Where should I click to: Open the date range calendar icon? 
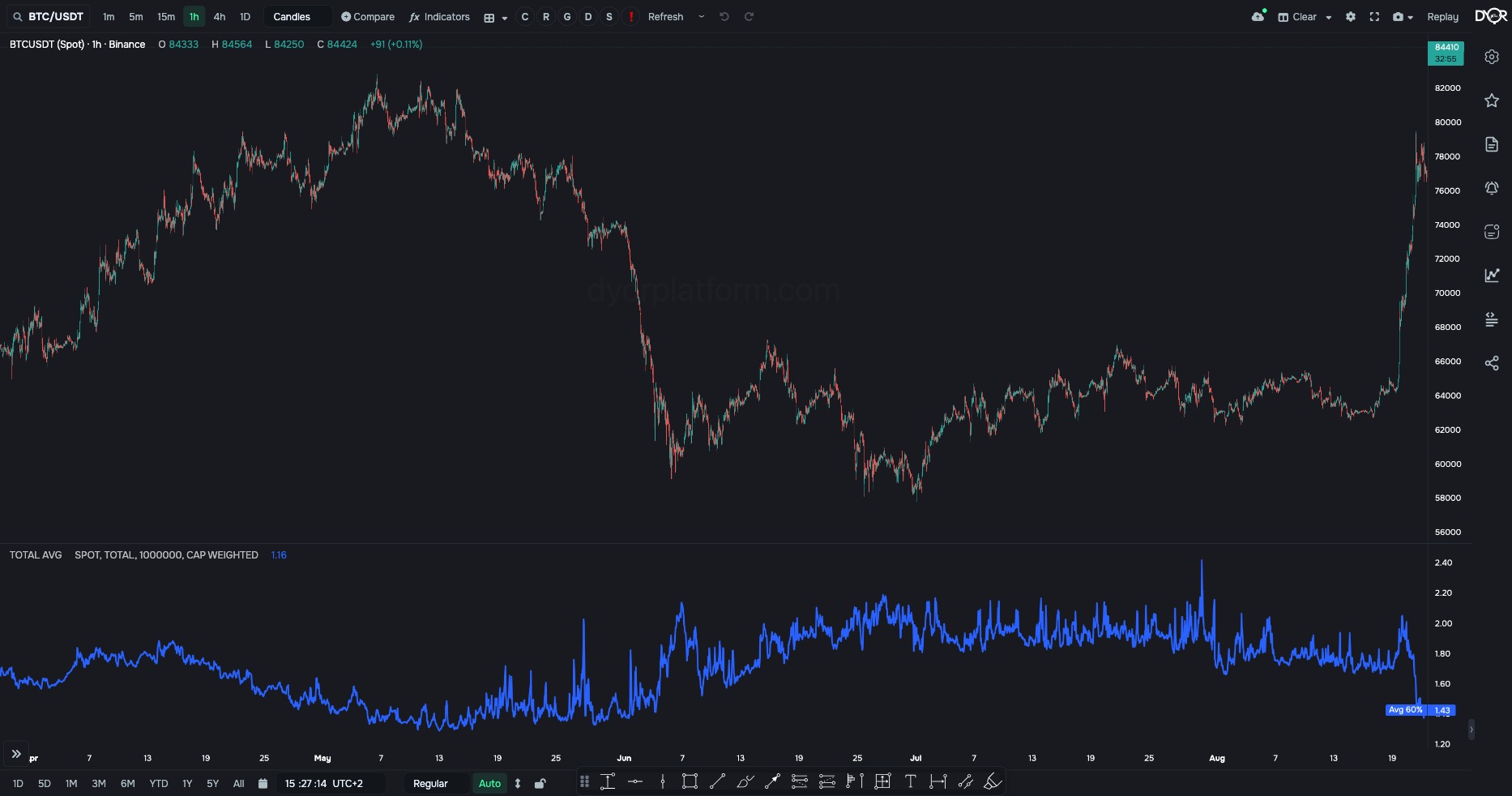(263, 784)
